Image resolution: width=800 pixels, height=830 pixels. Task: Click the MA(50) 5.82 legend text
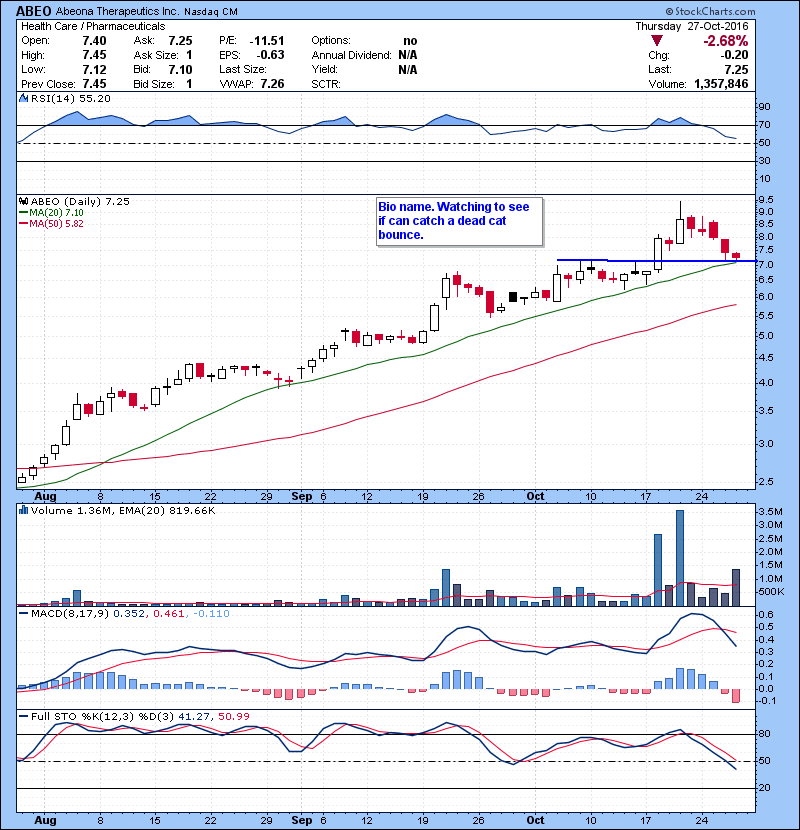56,223
